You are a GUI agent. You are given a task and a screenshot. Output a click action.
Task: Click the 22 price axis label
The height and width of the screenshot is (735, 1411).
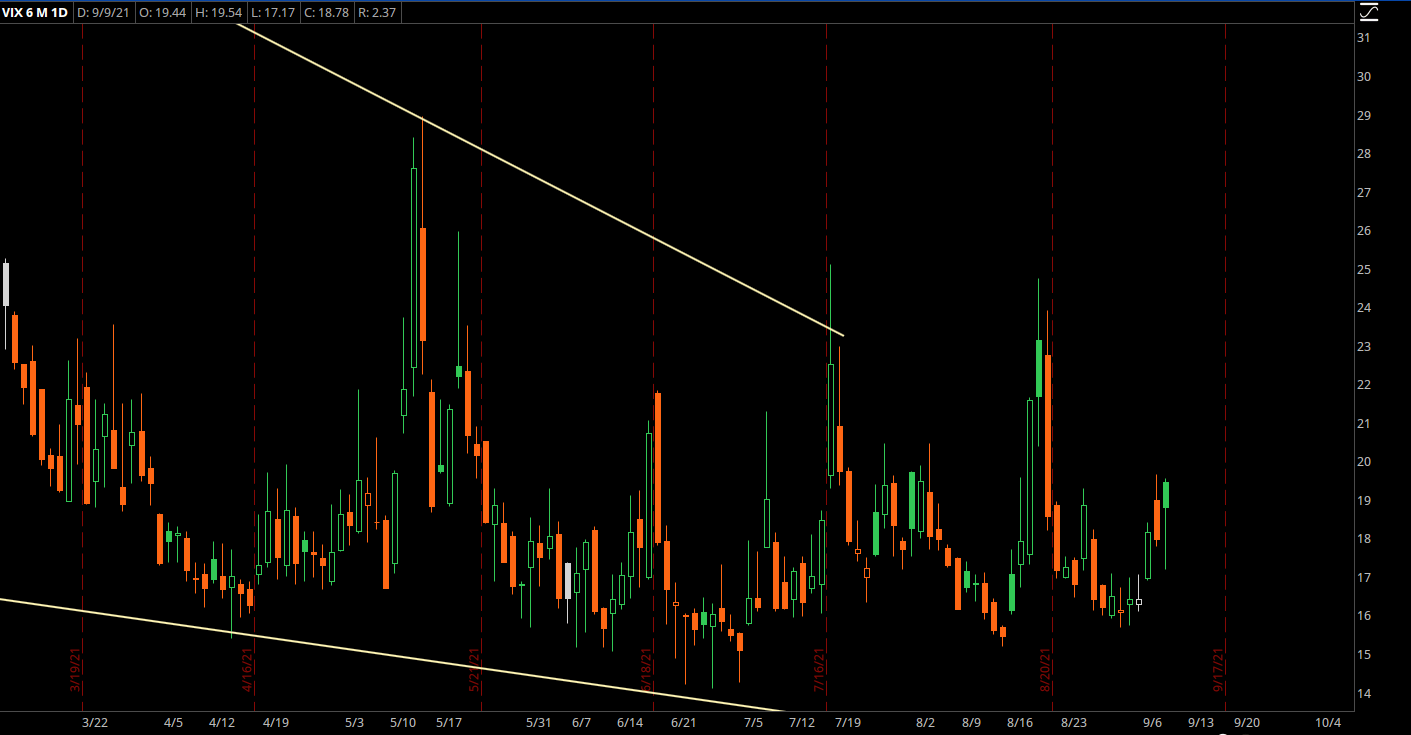click(x=1362, y=385)
